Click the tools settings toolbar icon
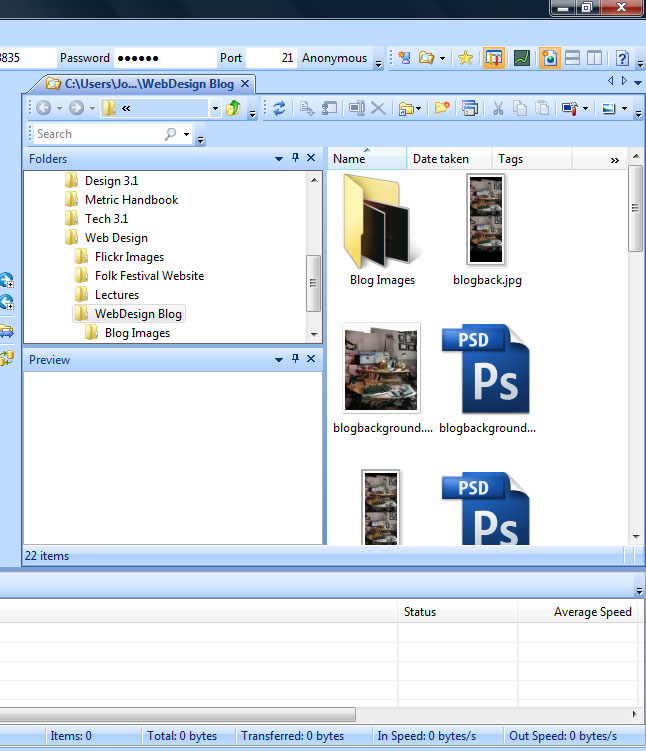This screenshot has height=751, width=646. point(570,108)
